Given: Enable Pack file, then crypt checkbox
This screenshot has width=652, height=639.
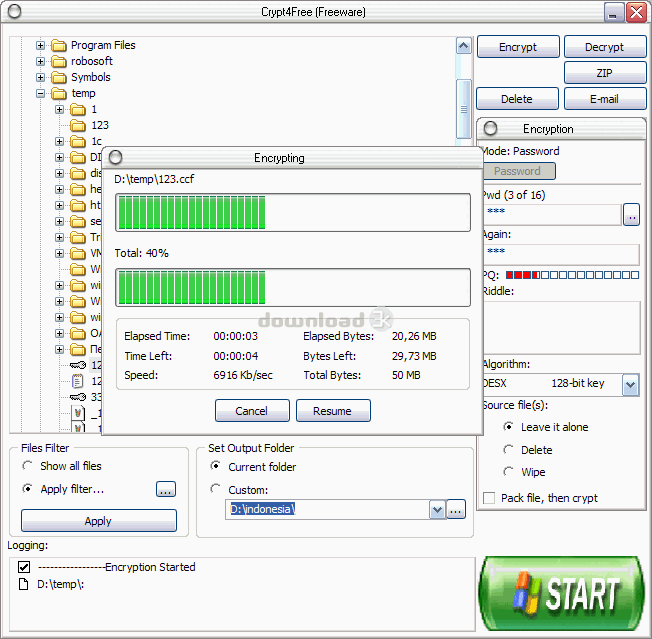Looking at the screenshot, I should pyautogui.click(x=489, y=498).
